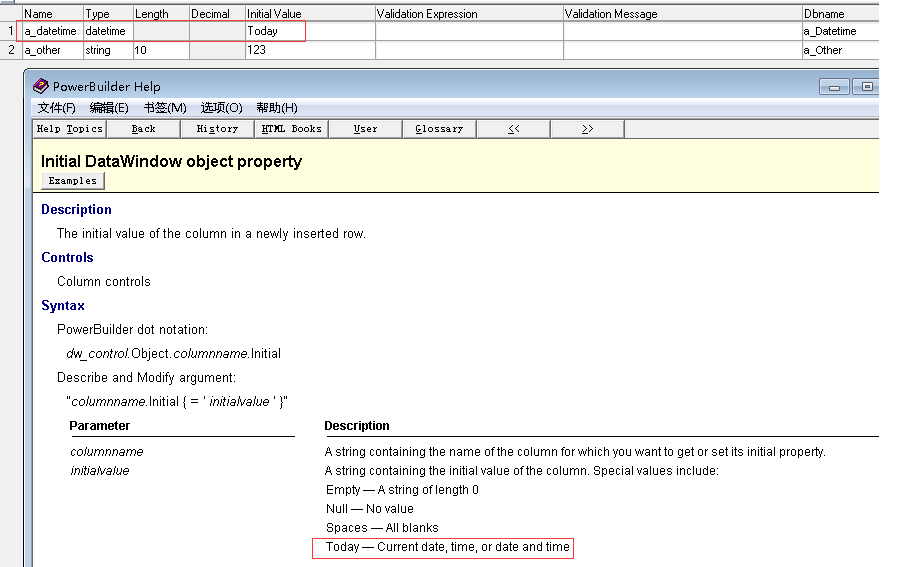This screenshot has height=567, width=918.
Task: Click the Validation Expression column header
Action: [x=469, y=14]
